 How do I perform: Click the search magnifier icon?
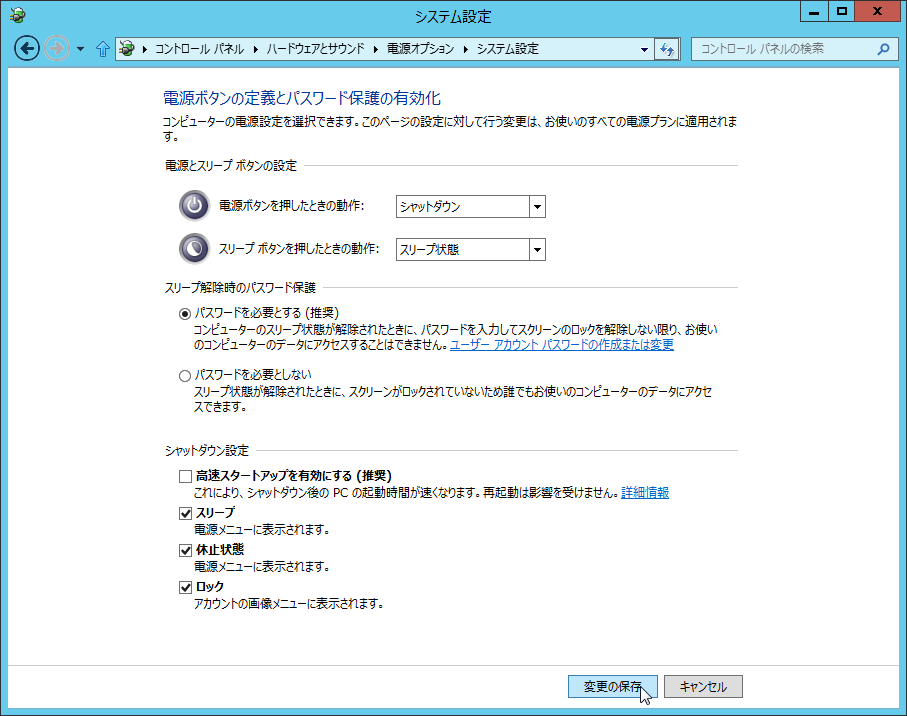883,49
